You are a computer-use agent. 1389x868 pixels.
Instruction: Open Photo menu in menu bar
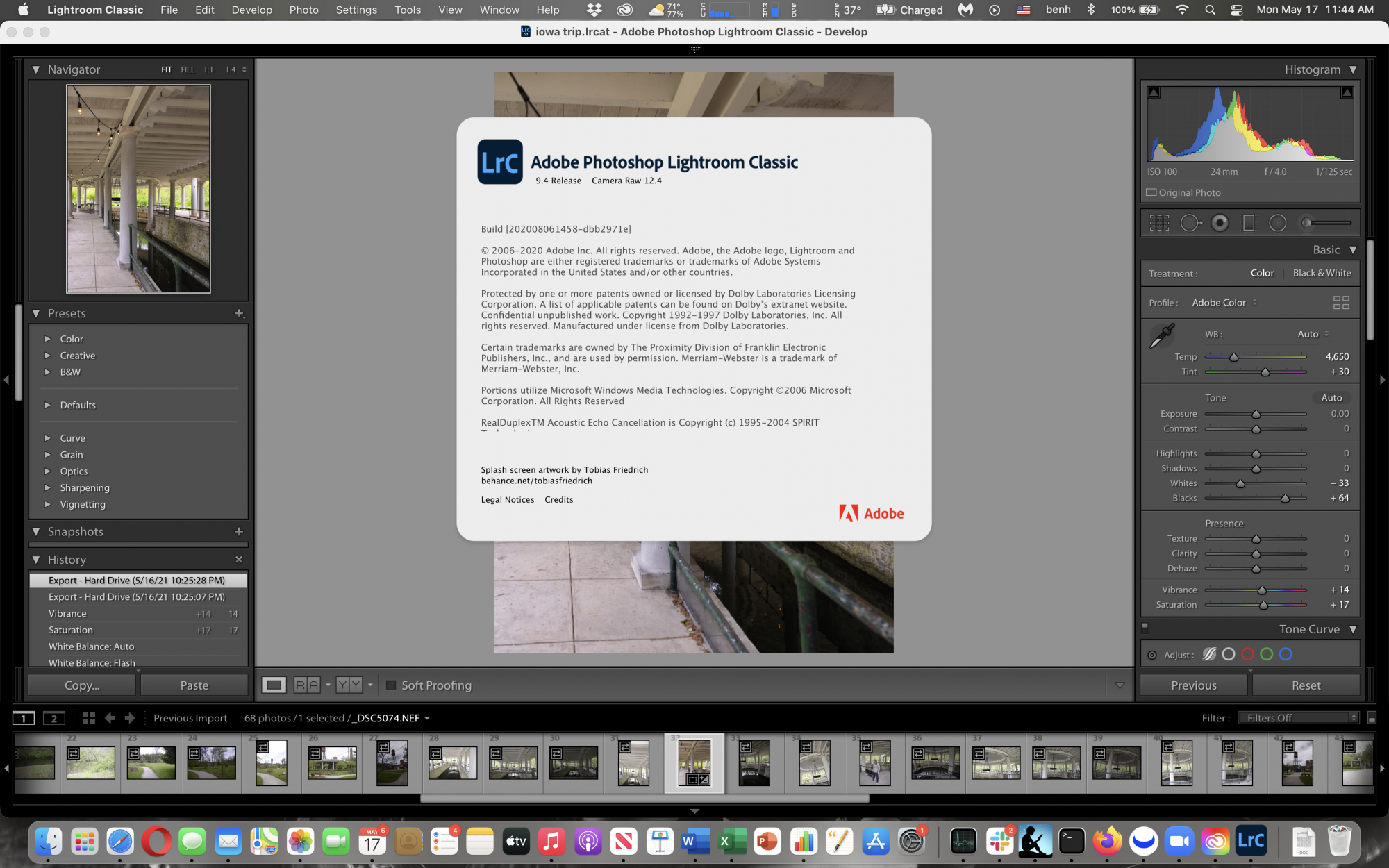(302, 10)
